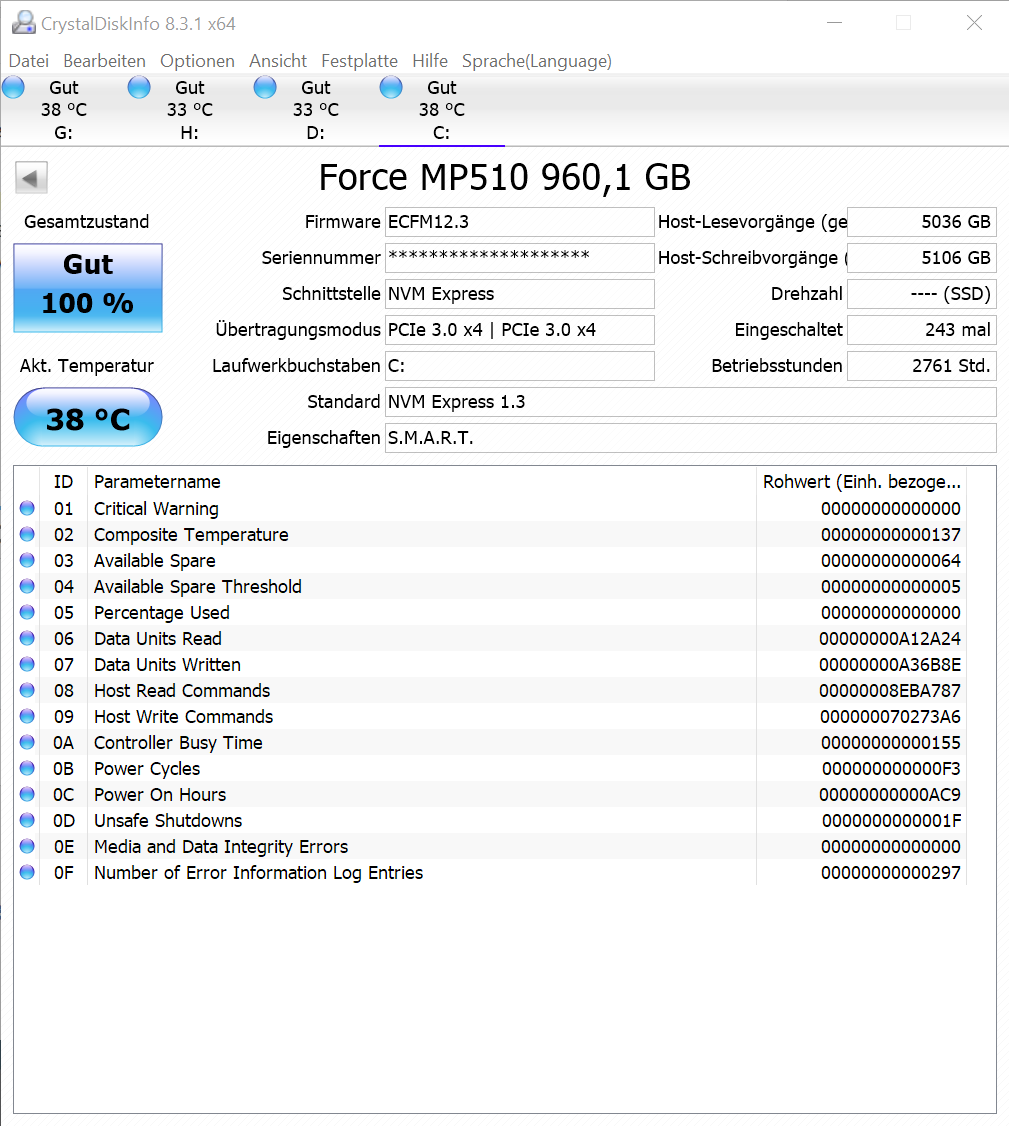Open the Ansicht menu
The height and width of the screenshot is (1126, 1009).
278,61
